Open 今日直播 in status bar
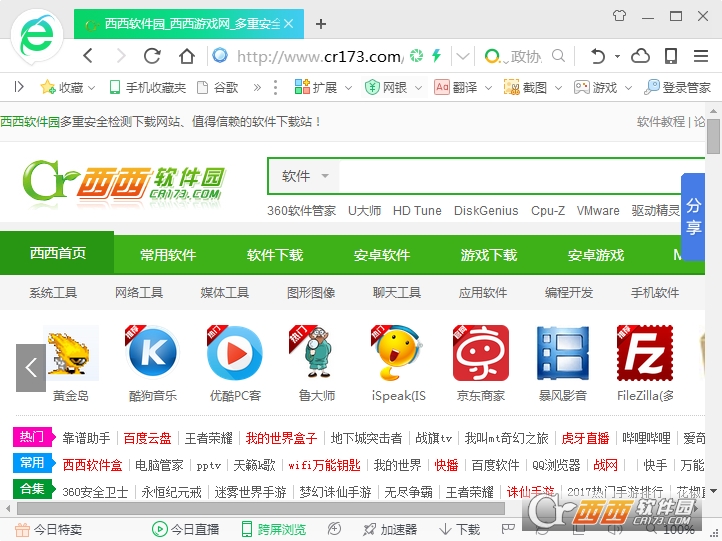 click(x=186, y=529)
